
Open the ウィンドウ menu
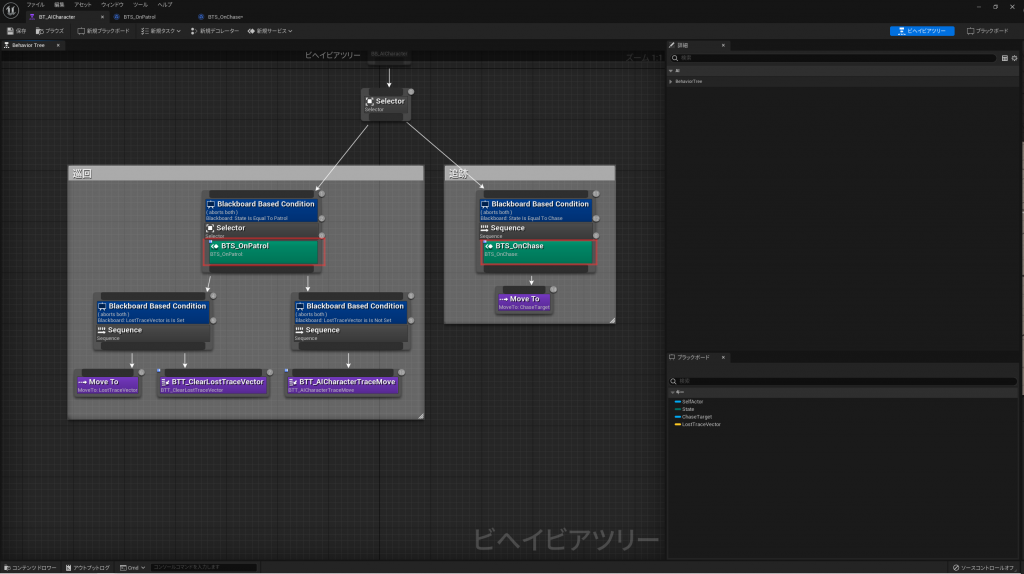click(x=112, y=5)
